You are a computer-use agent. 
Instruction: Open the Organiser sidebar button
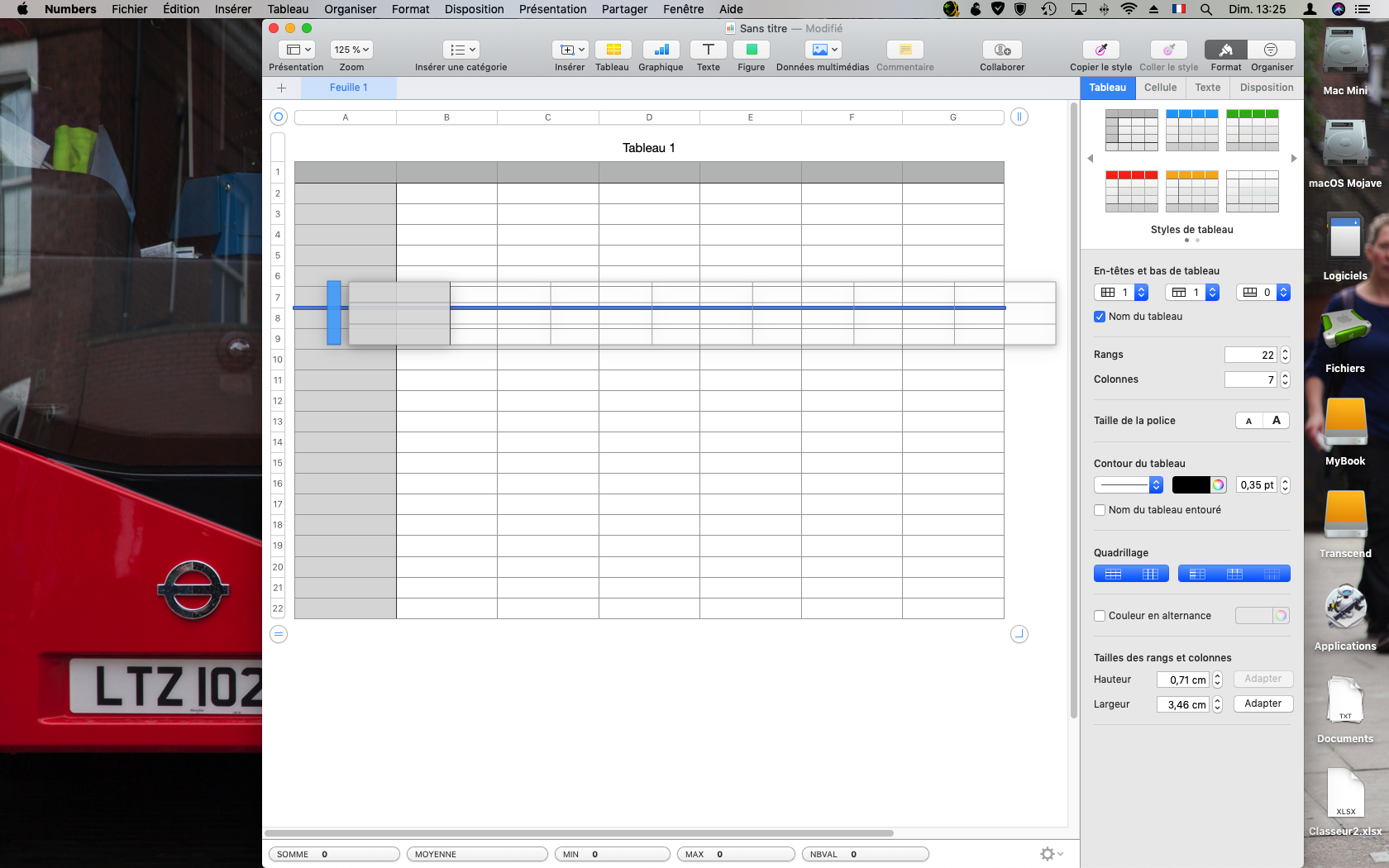pyautogui.click(x=1272, y=50)
